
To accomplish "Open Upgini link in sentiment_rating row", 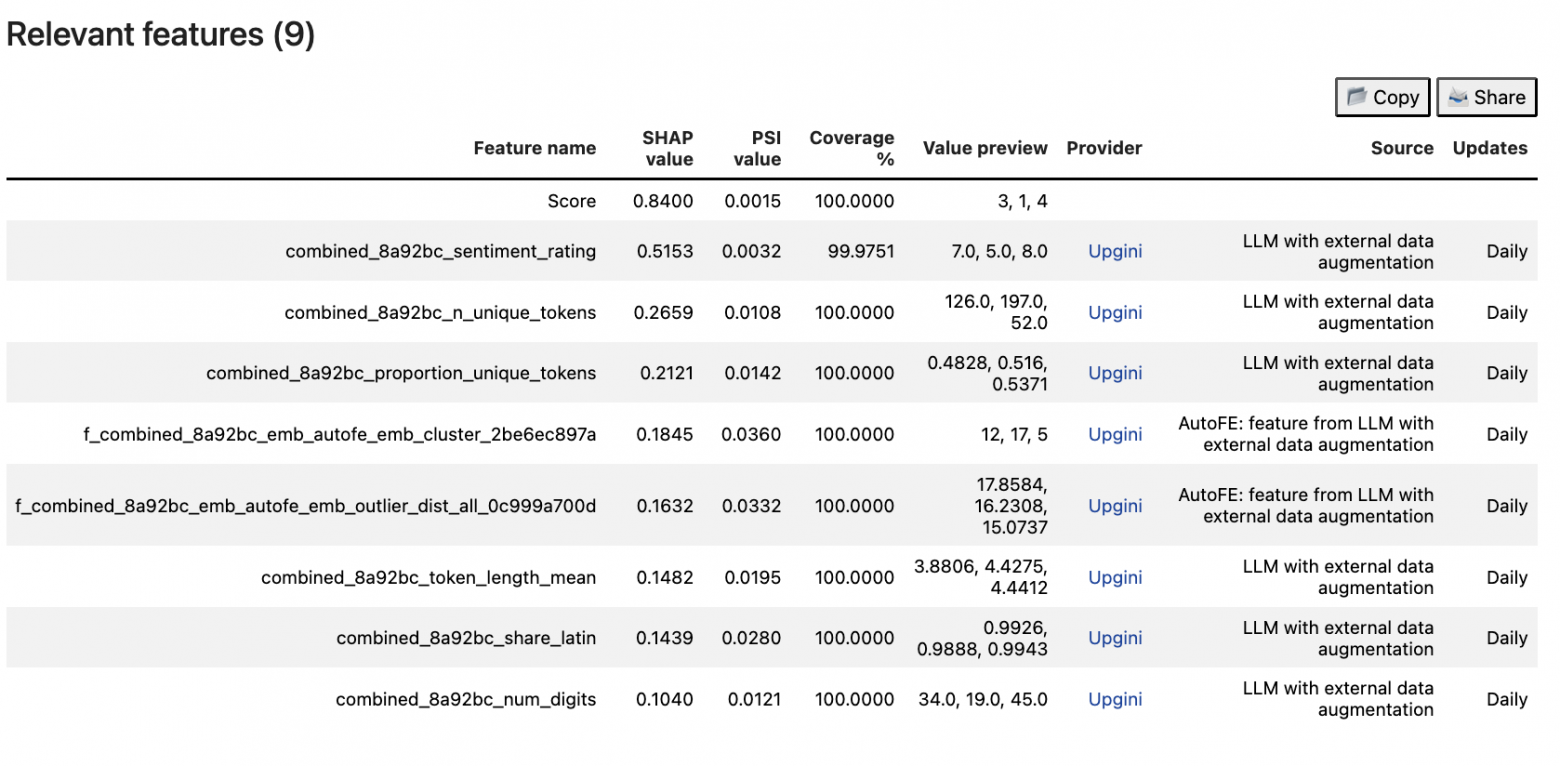I will pos(1115,251).
